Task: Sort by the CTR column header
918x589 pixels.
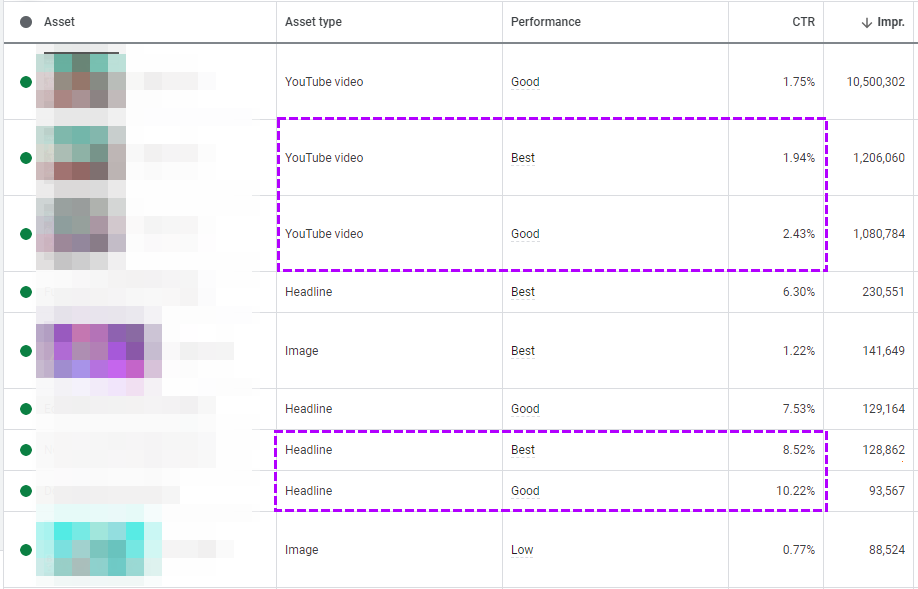Action: click(x=803, y=22)
